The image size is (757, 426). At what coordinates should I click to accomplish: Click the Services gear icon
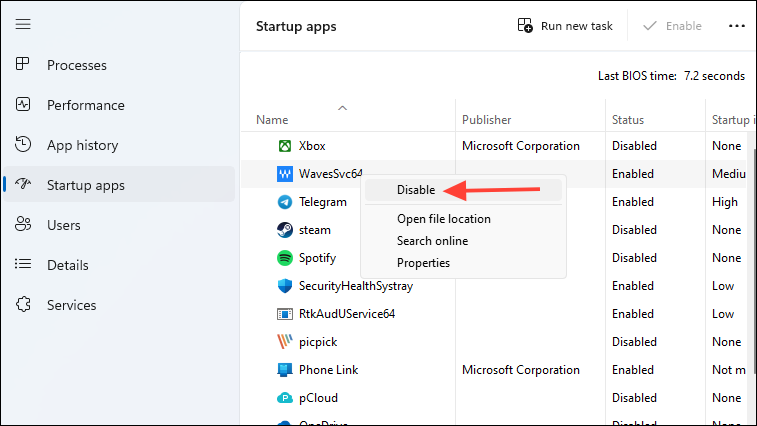tap(23, 304)
